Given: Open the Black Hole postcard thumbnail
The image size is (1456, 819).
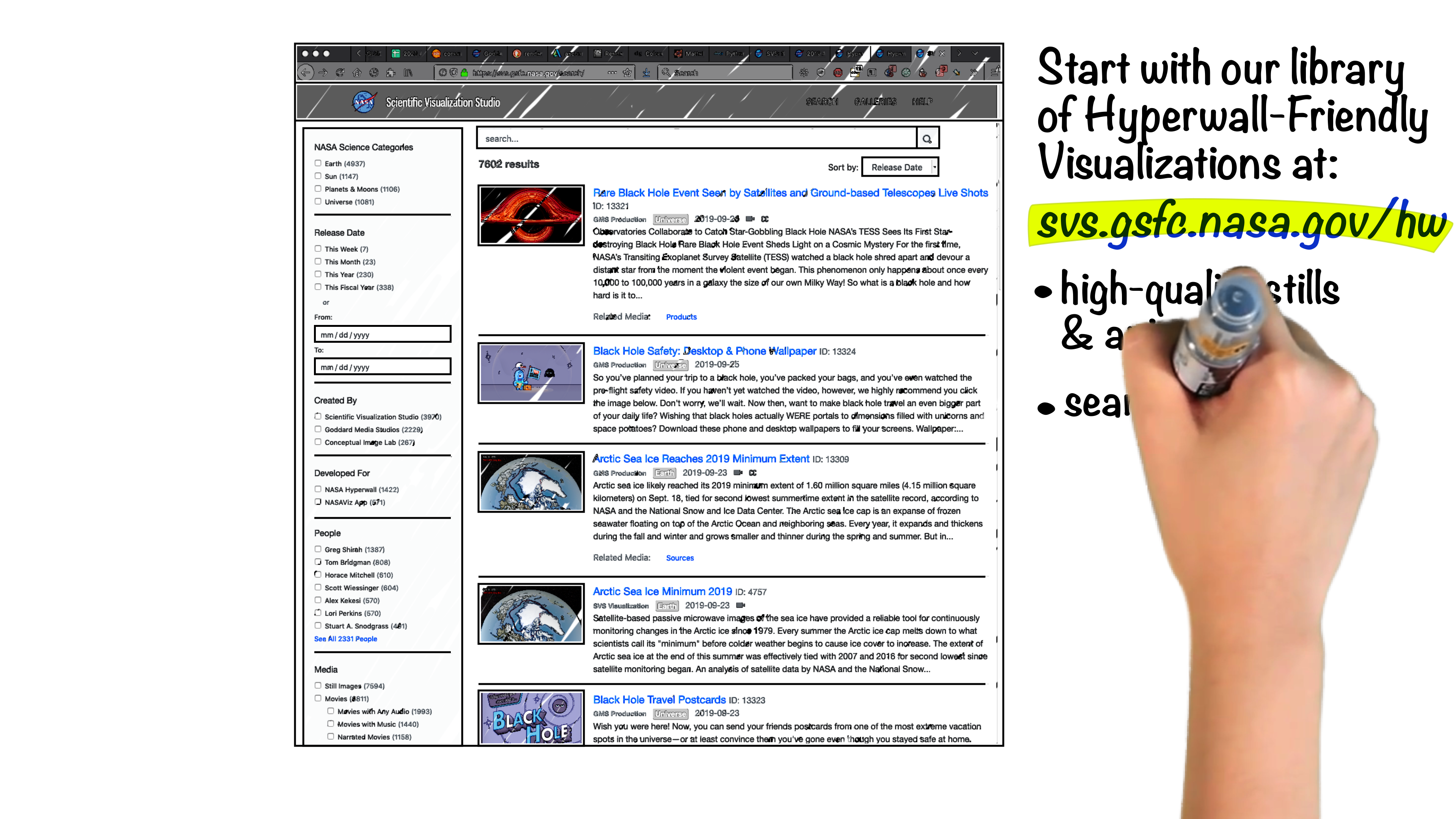Looking at the screenshot, I should pyautogui.click(x=531, y=717).
